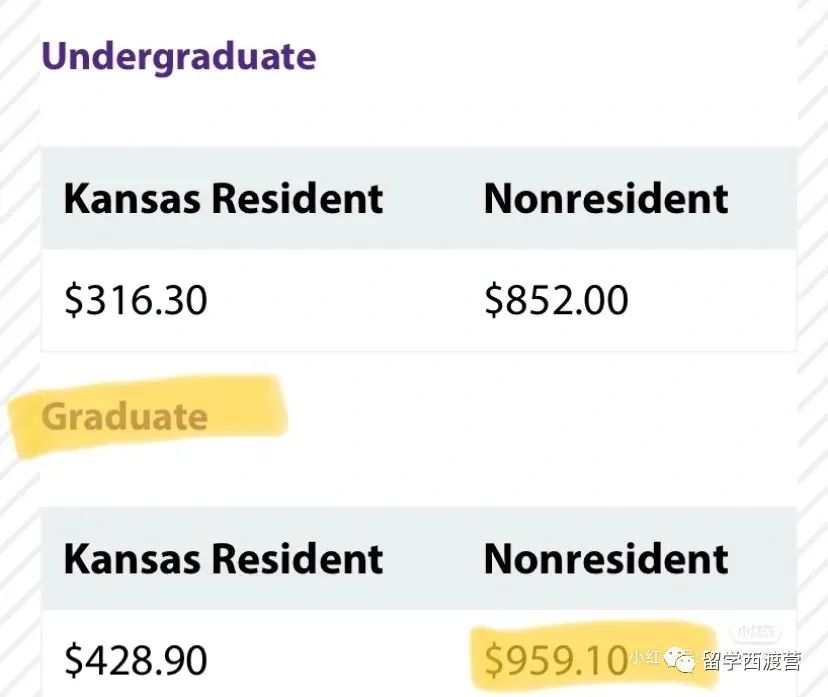Click the highlighted Graduate section heading
Viewport: 828px width, 697px height.
point(125,417)
